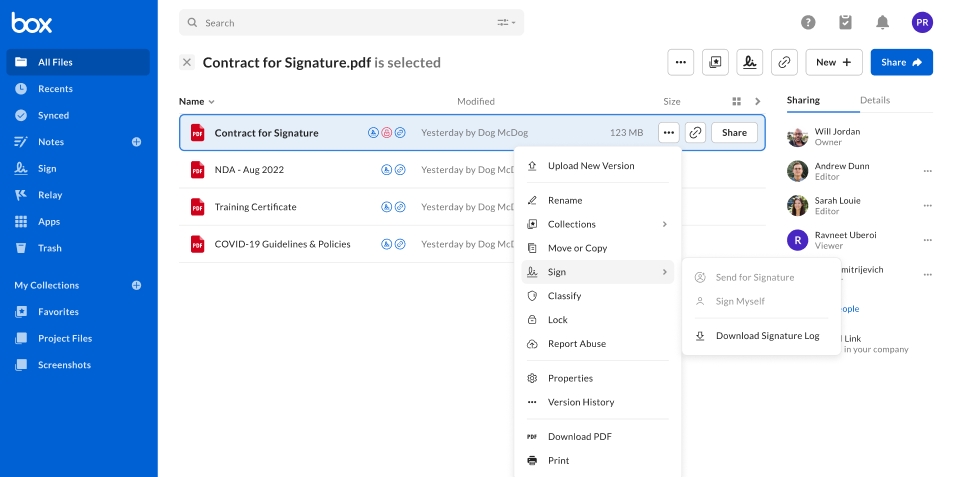Click the New button
954x477 pixels.
(833, 62)
